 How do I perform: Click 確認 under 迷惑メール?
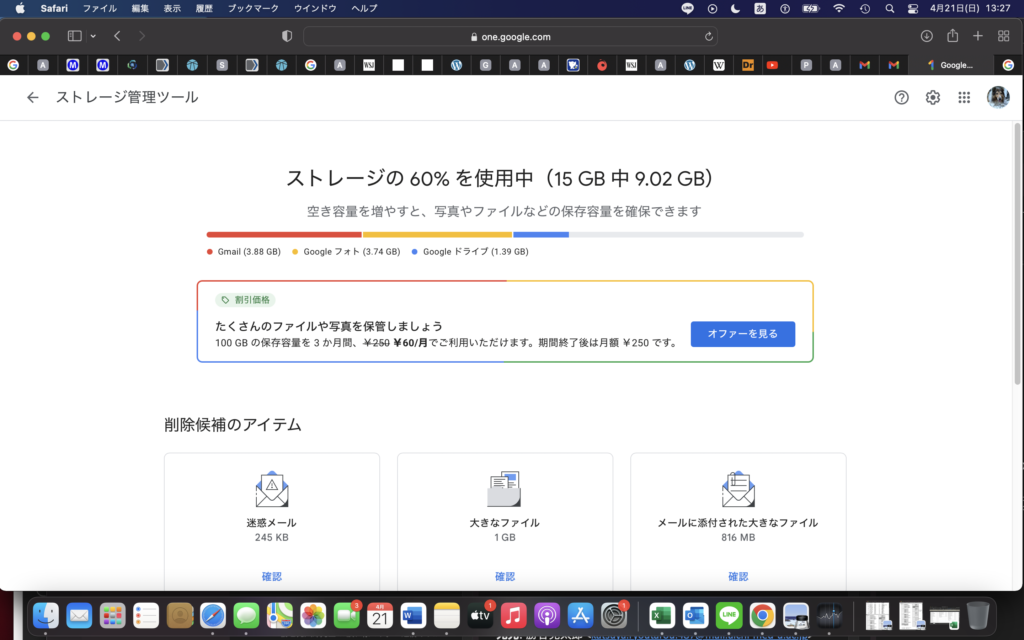tap(271, 576)
